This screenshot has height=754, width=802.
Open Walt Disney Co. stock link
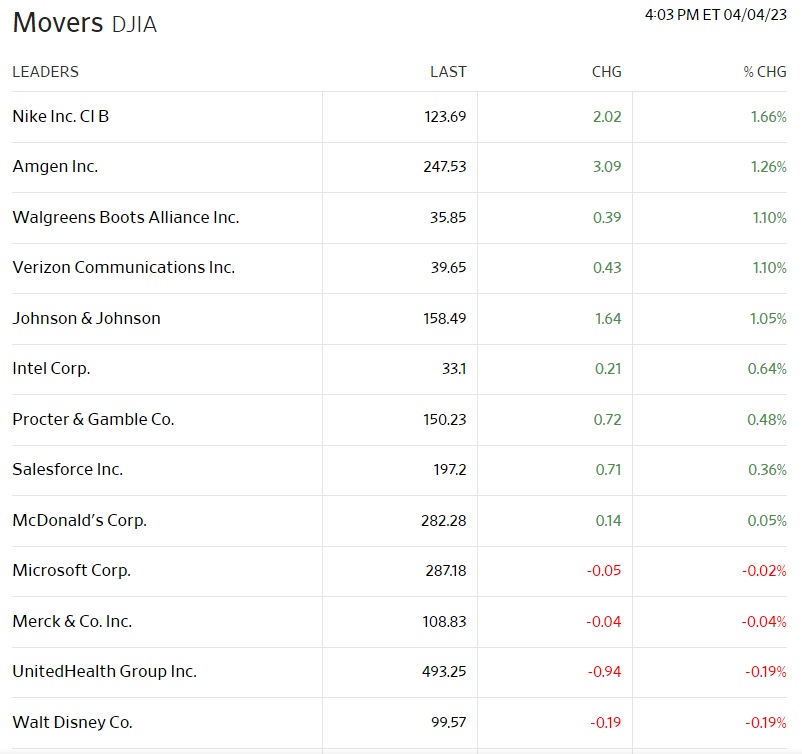click(72, 722)
